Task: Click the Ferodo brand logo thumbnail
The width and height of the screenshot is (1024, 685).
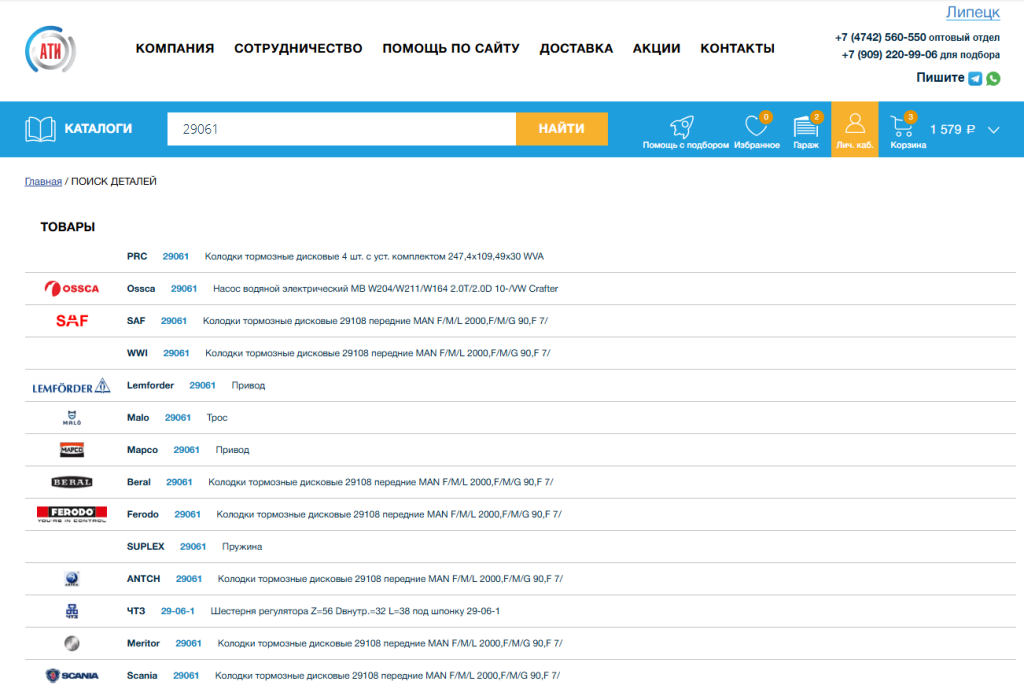Action: point(71,514)
